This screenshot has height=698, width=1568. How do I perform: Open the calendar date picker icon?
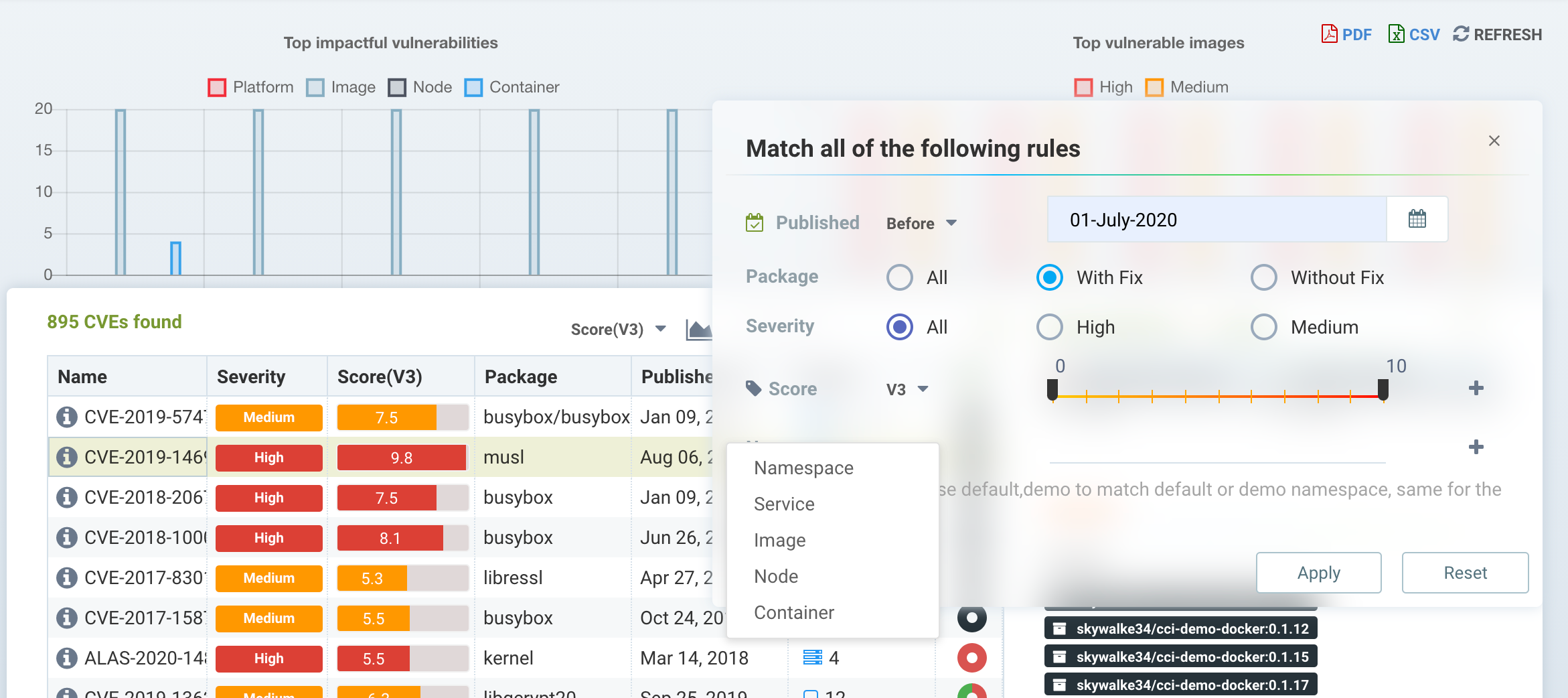pyautogui.click(x=1417, y=220)
